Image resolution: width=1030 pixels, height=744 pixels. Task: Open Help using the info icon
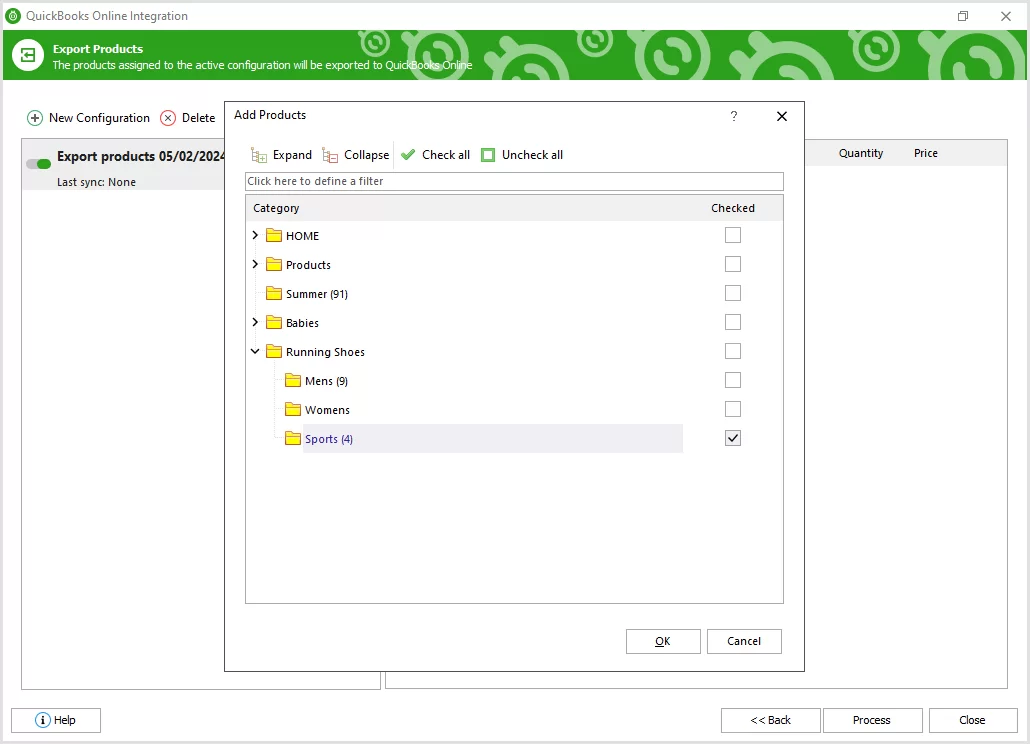42,720
